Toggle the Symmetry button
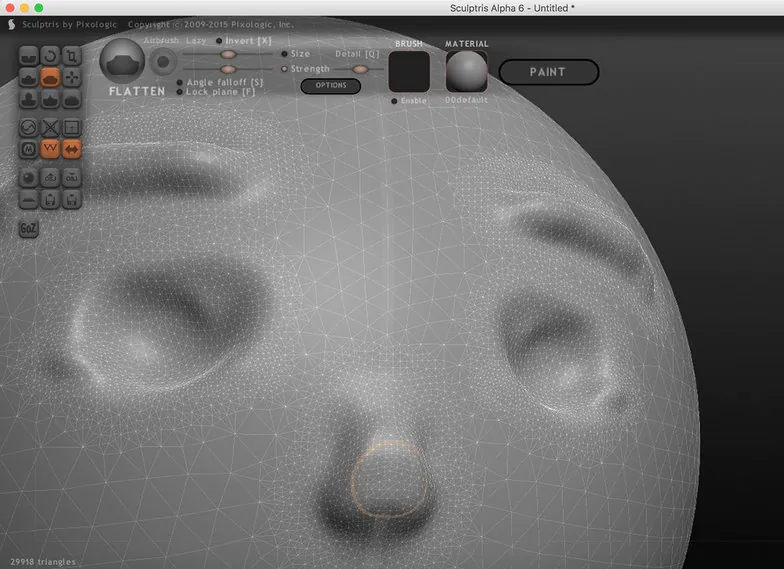Image resolution: width=784 pixels, height=569 pixels. pos(72,150)
